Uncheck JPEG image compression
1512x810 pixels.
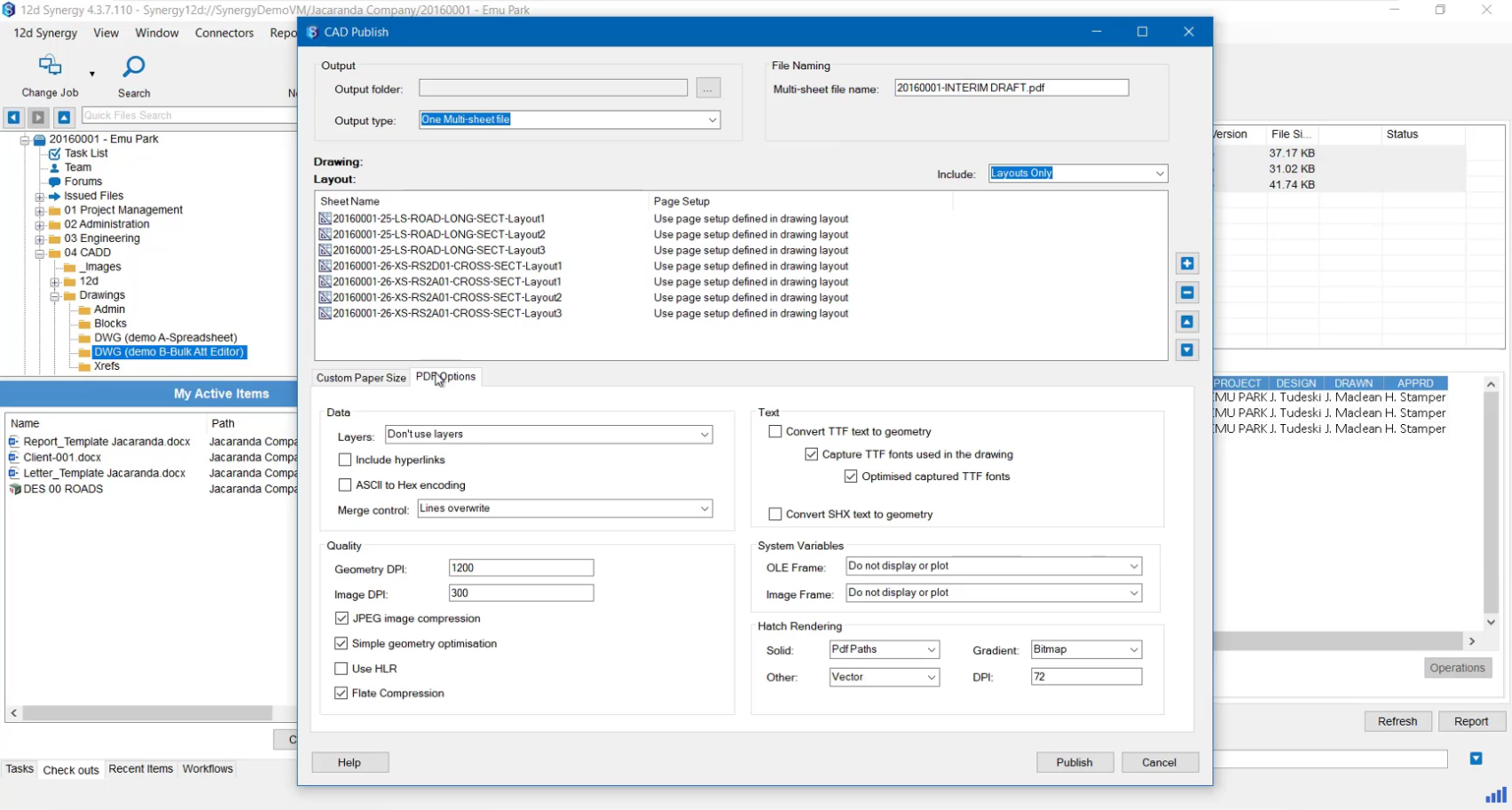pos(341,618)
